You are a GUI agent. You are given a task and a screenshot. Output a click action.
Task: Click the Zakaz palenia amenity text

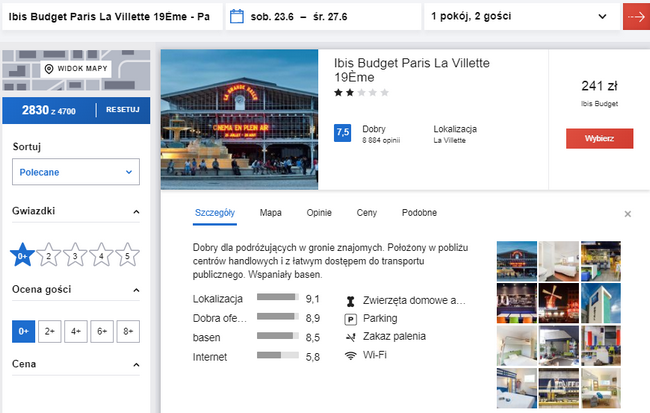coord(394,336)
